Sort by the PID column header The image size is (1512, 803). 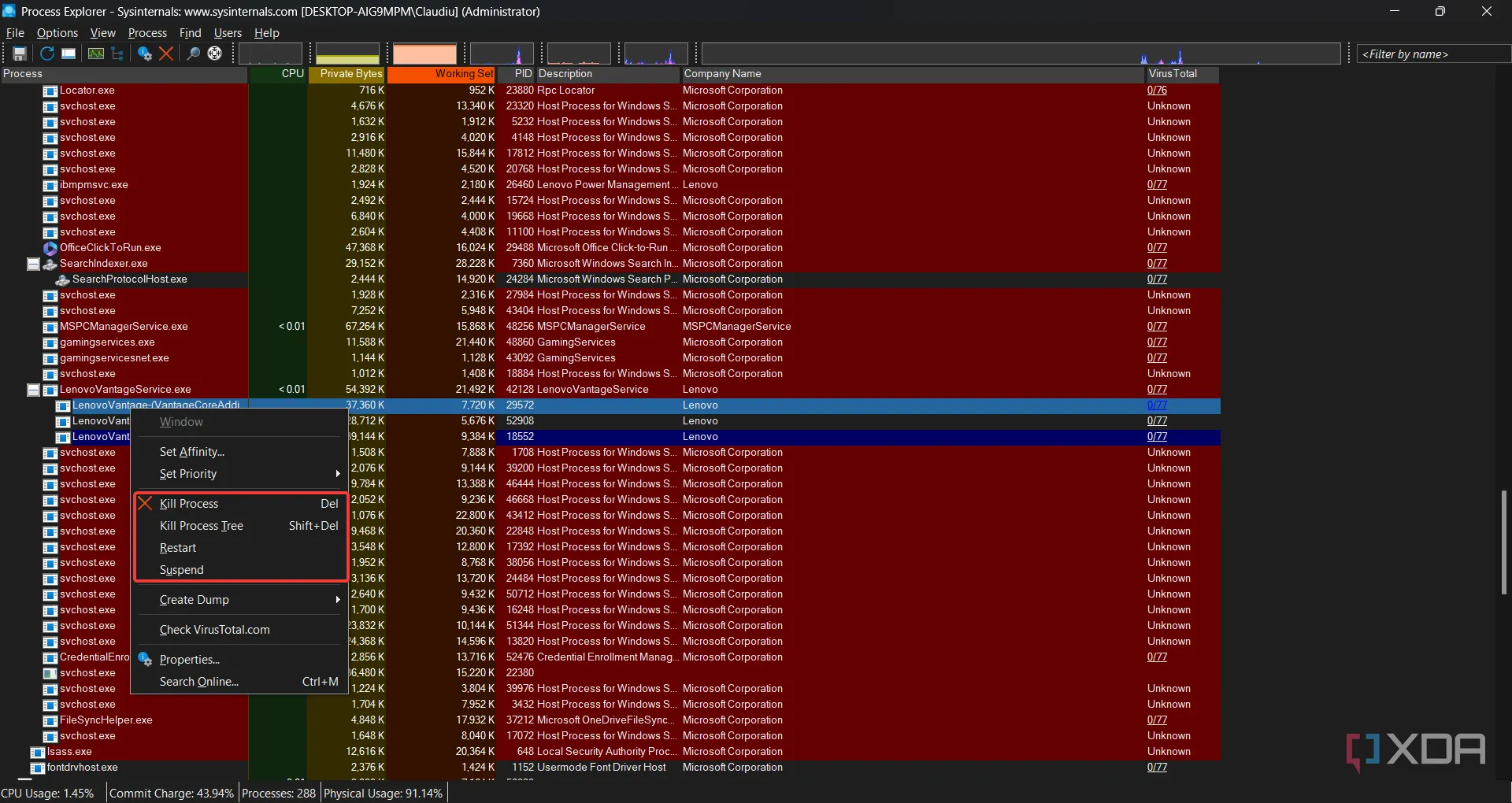516,74
